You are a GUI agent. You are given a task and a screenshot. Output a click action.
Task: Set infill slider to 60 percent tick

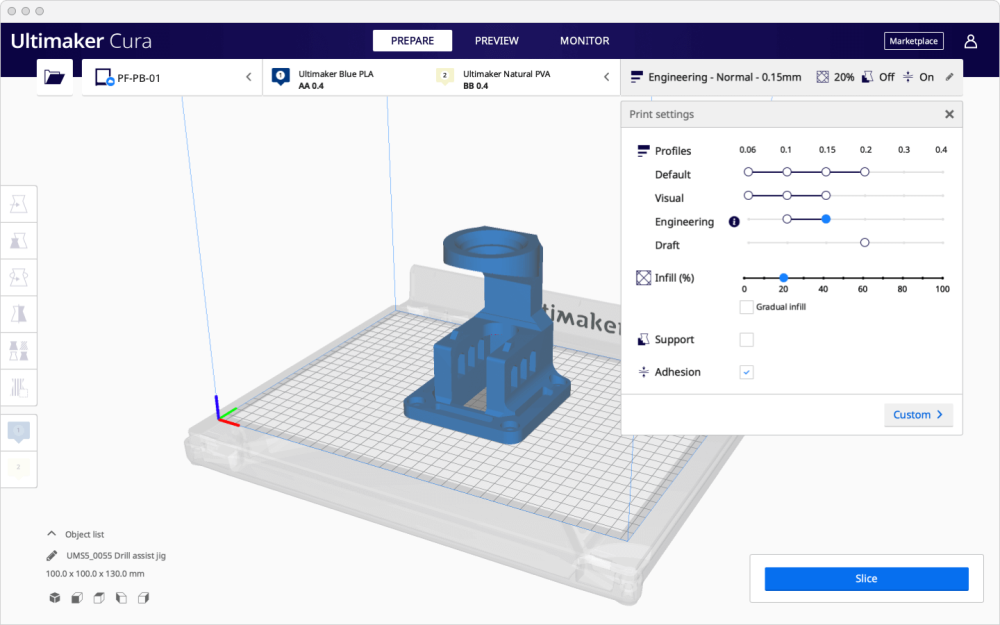863,278
